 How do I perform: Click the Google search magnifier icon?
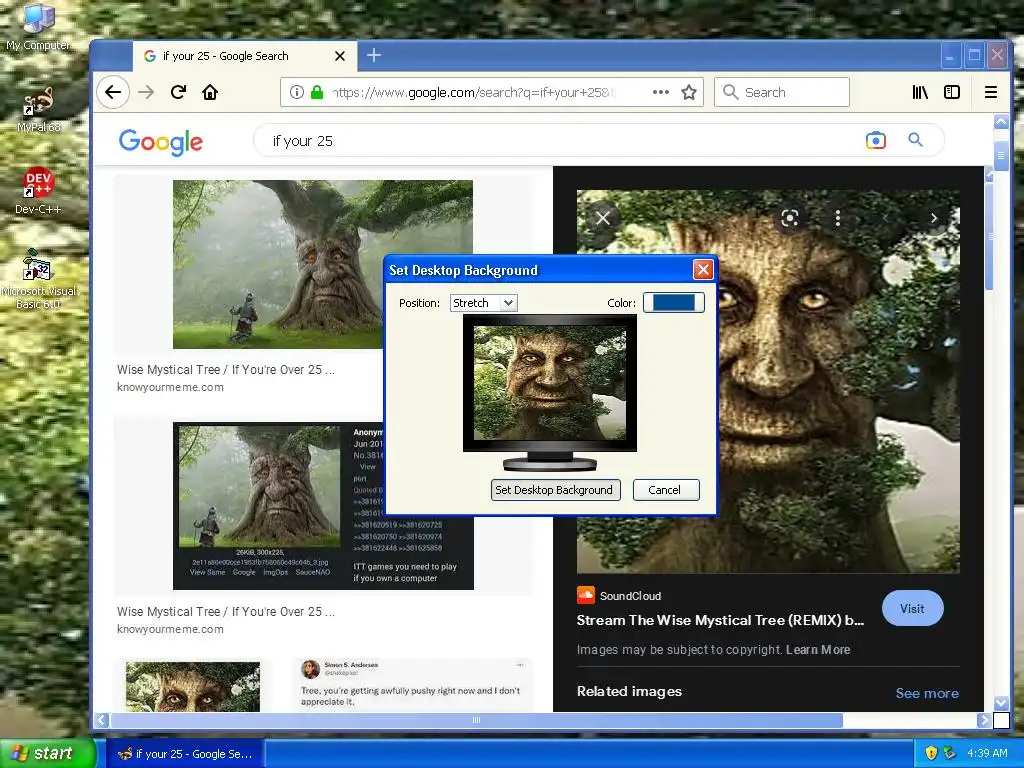point(916,139)
